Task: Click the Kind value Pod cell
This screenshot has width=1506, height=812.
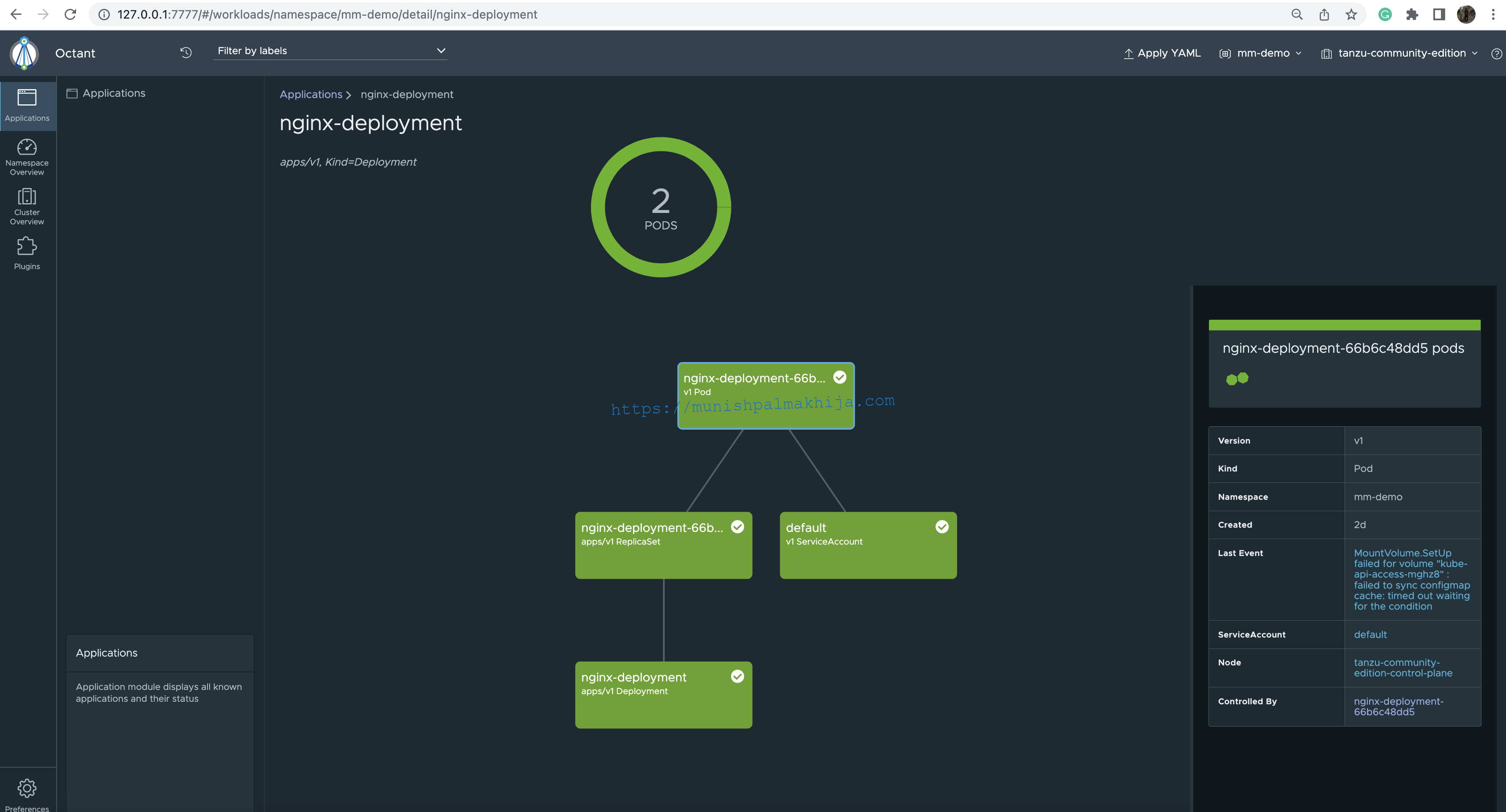Action: 1413,469
